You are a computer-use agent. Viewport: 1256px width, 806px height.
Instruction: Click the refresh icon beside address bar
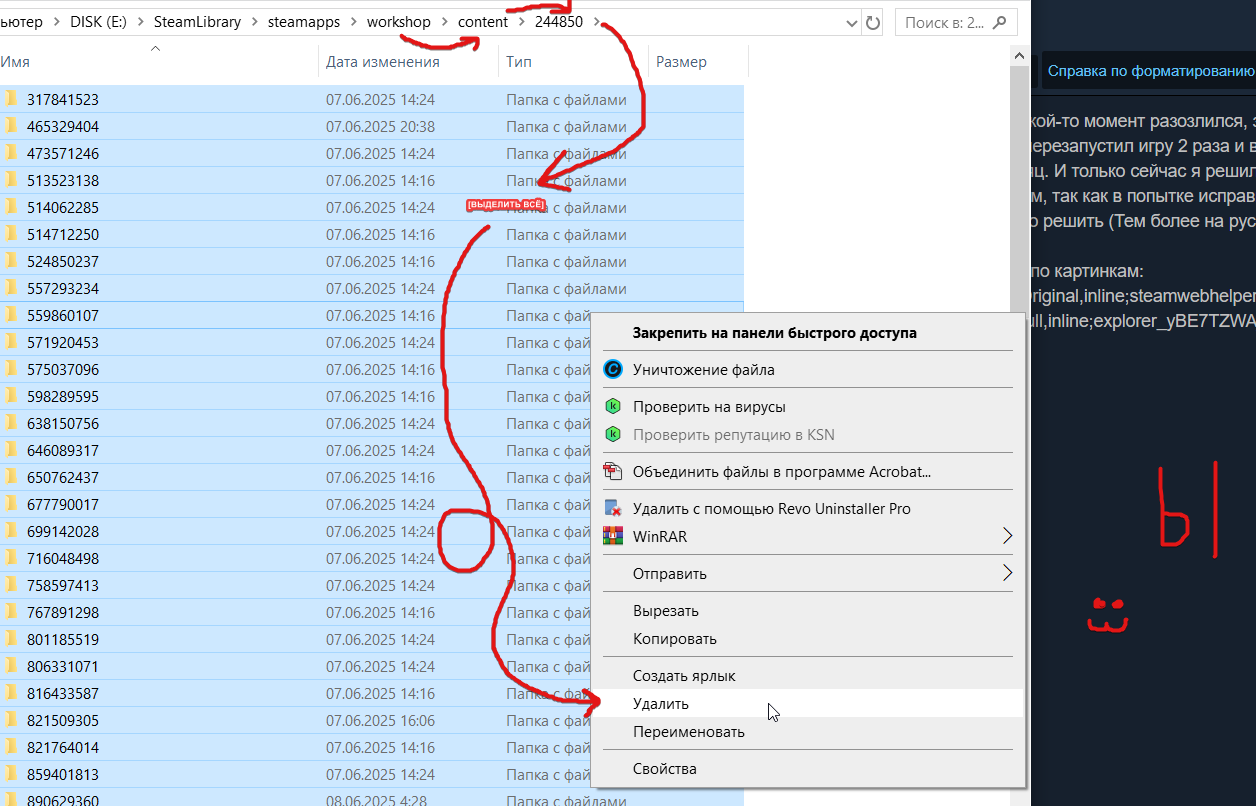point(872,22)
